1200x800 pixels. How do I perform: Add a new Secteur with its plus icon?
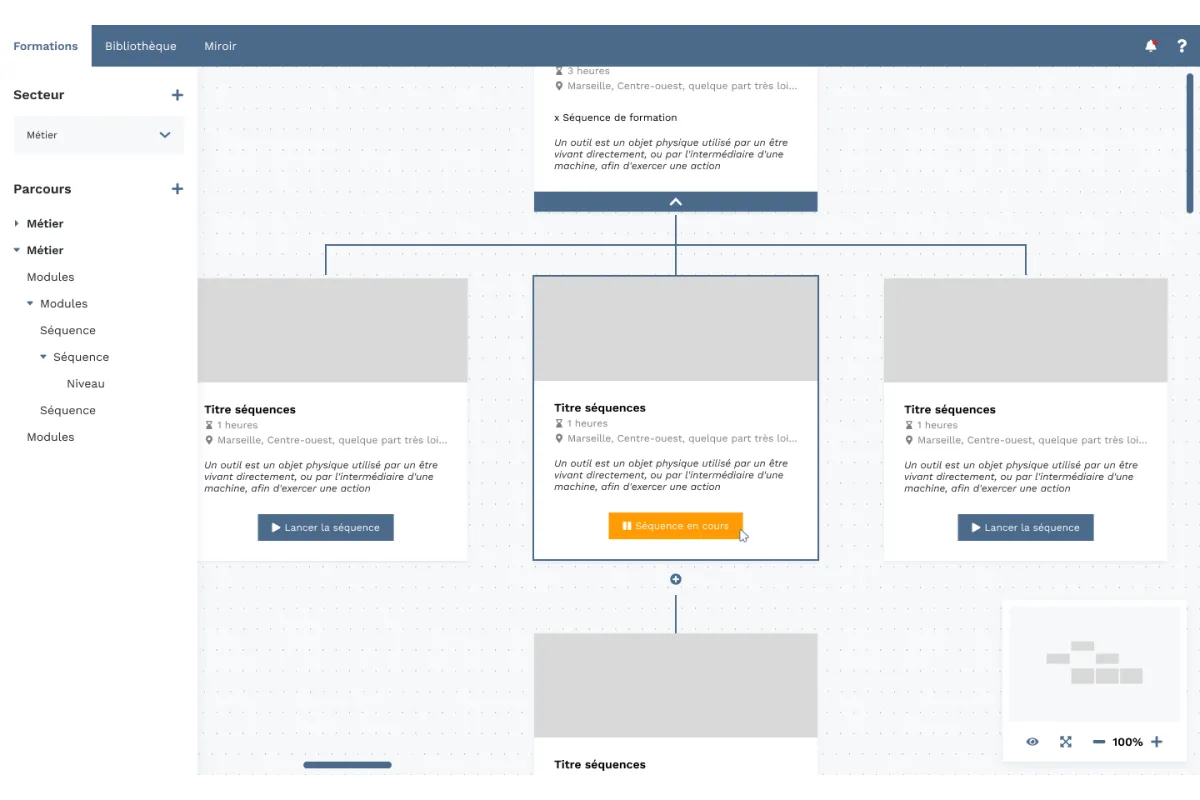tap(177, 95)
